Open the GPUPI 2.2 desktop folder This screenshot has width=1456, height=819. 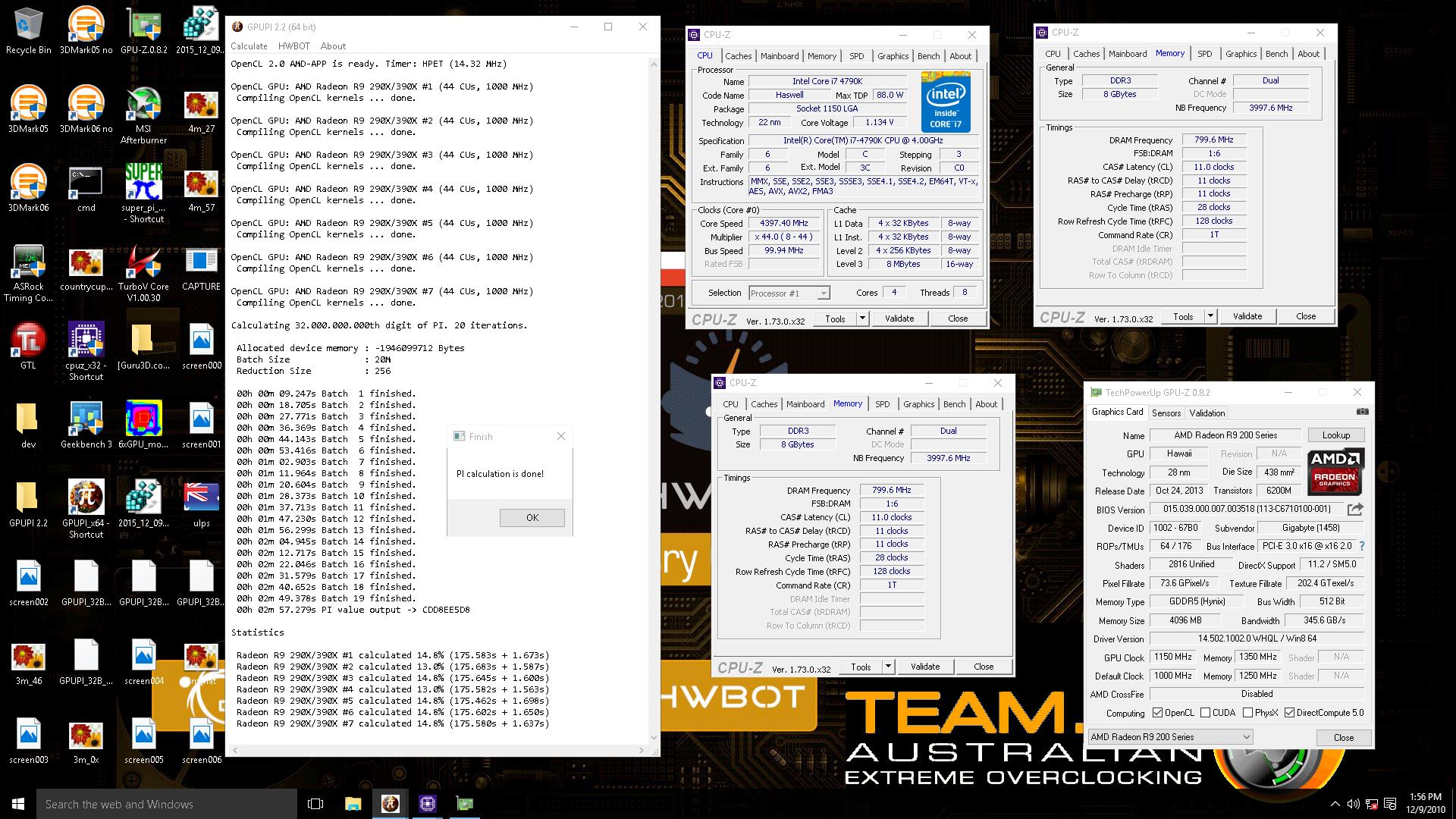tap(28, 505)
